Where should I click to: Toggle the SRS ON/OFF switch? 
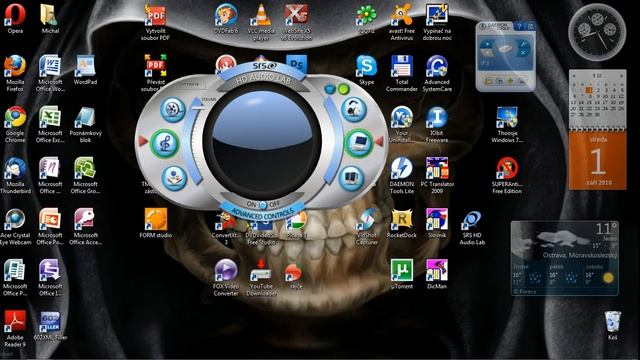(263, 204)
